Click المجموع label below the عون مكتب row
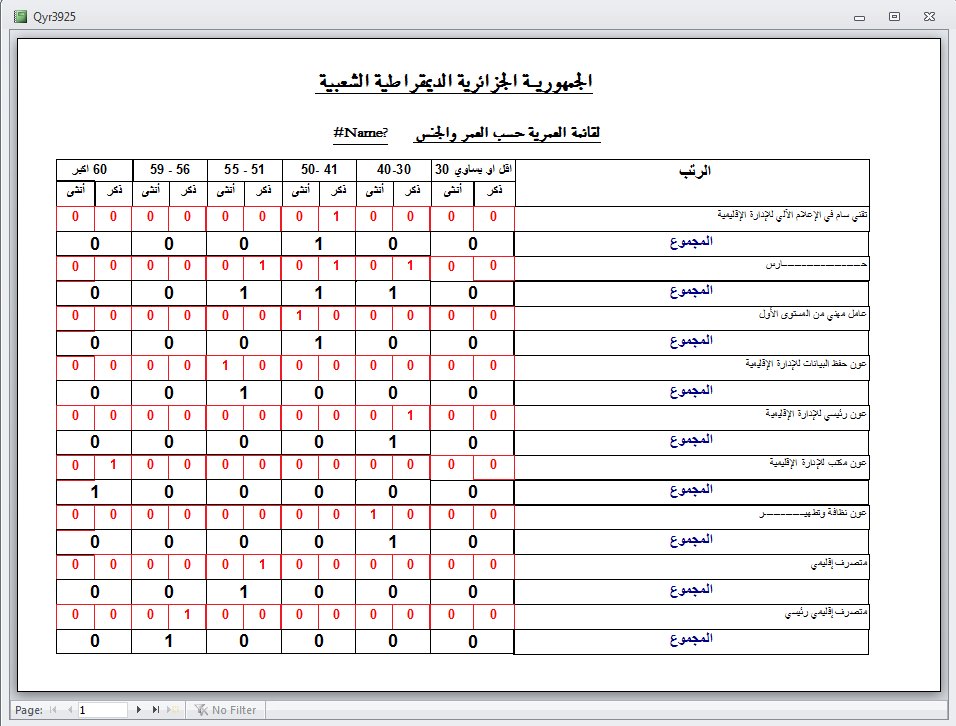The width and height of the screenshot is (956, 726). 691,490
